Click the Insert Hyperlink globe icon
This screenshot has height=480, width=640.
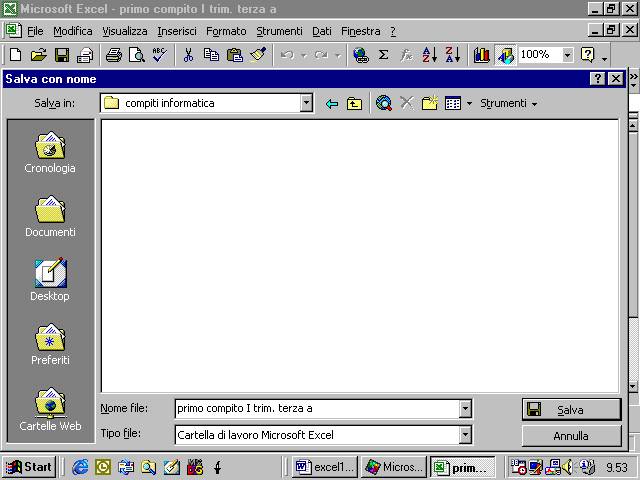(360, 55)
